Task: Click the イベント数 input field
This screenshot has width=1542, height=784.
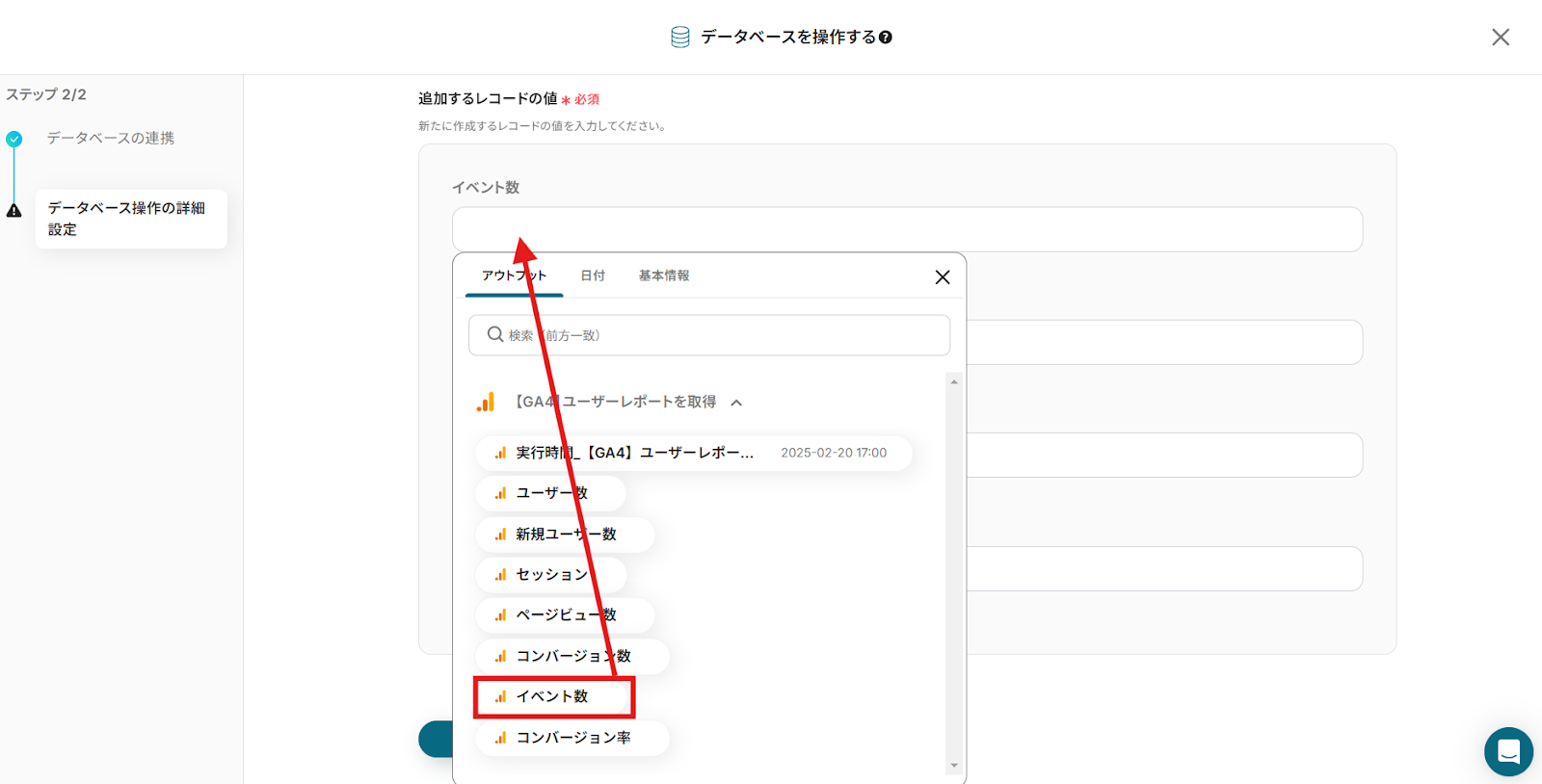Action: [907, 229]
